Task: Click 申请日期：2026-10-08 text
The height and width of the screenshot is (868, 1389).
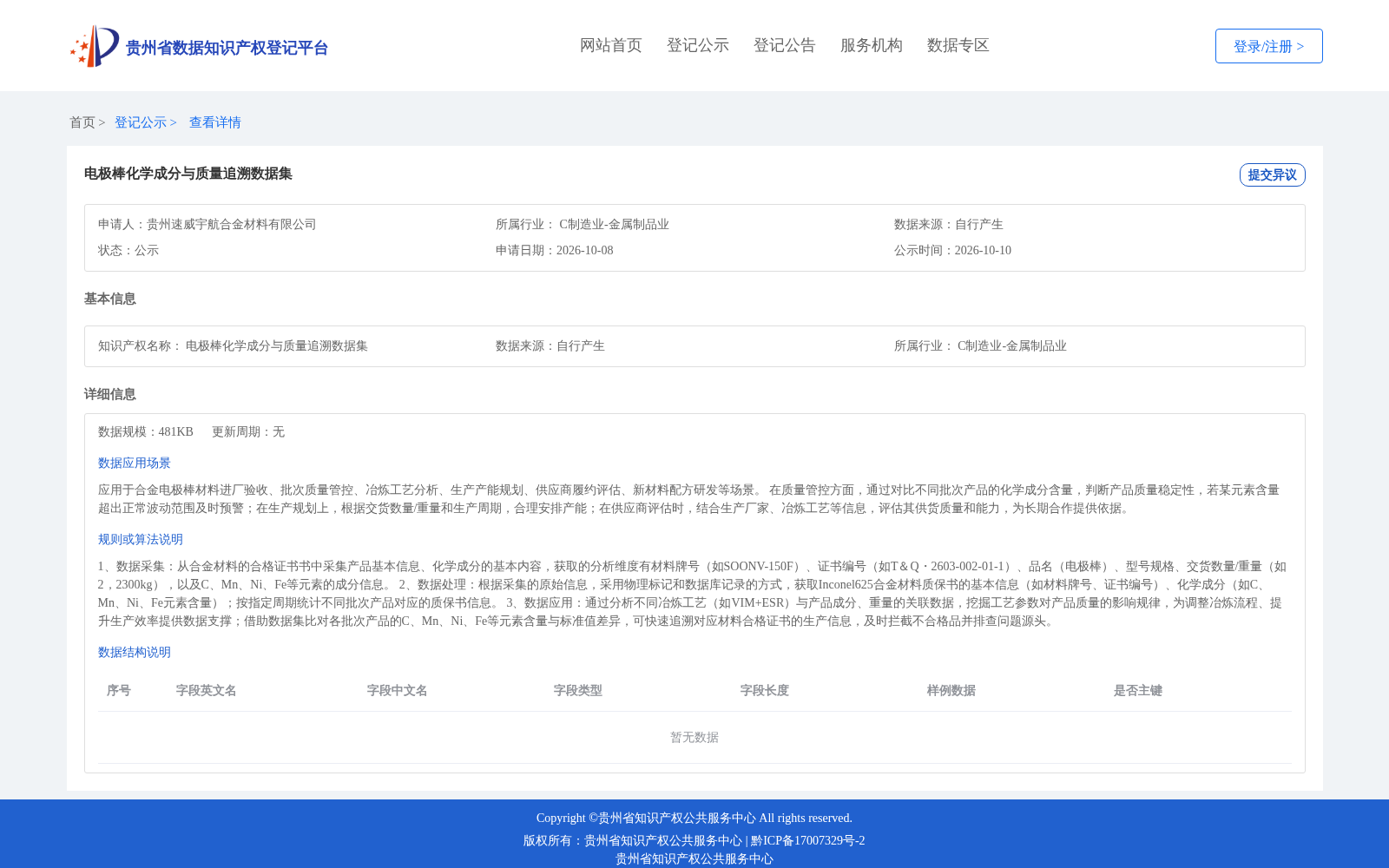Action: coord(555,250)
